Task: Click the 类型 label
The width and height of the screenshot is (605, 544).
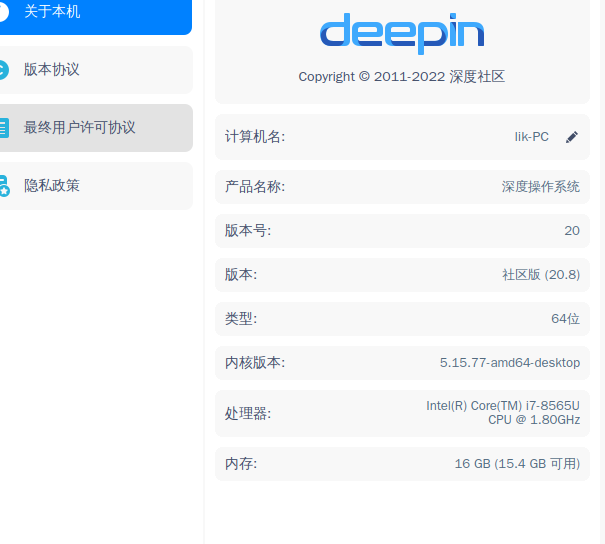Action: click(241, 319)
